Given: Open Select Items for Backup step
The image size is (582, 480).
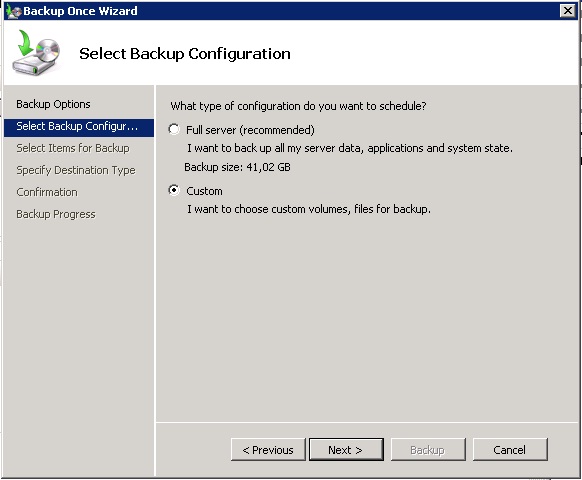Looking at the screenshot, I should [73, 148].
